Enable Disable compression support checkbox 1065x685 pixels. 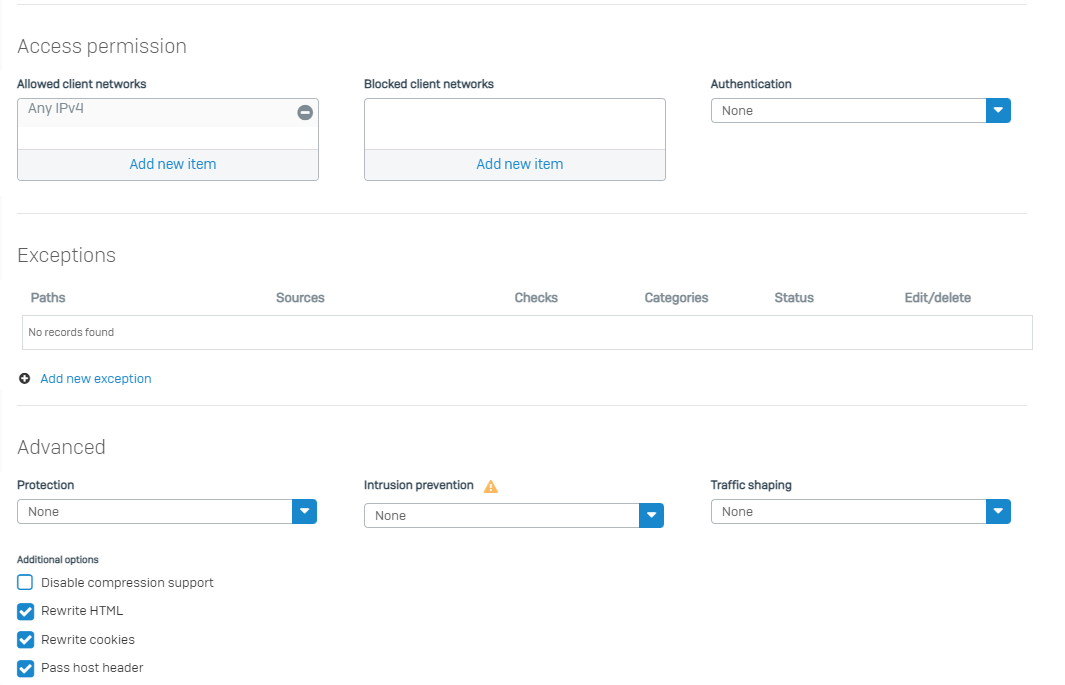click(26, 582)
